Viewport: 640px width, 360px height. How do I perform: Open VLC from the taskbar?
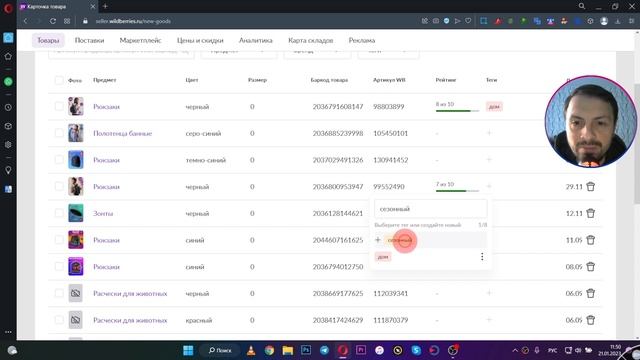click(251, 350)
